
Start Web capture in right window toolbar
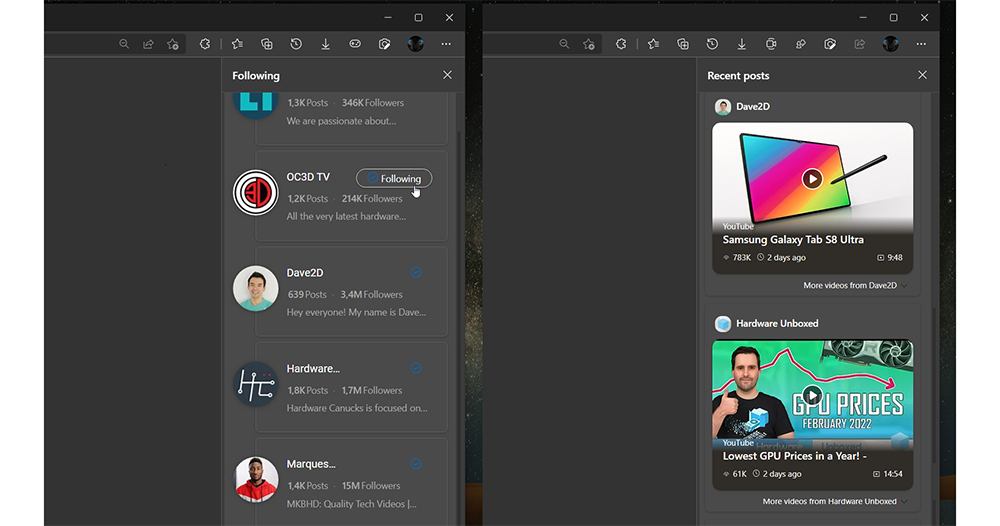(830, 44)
